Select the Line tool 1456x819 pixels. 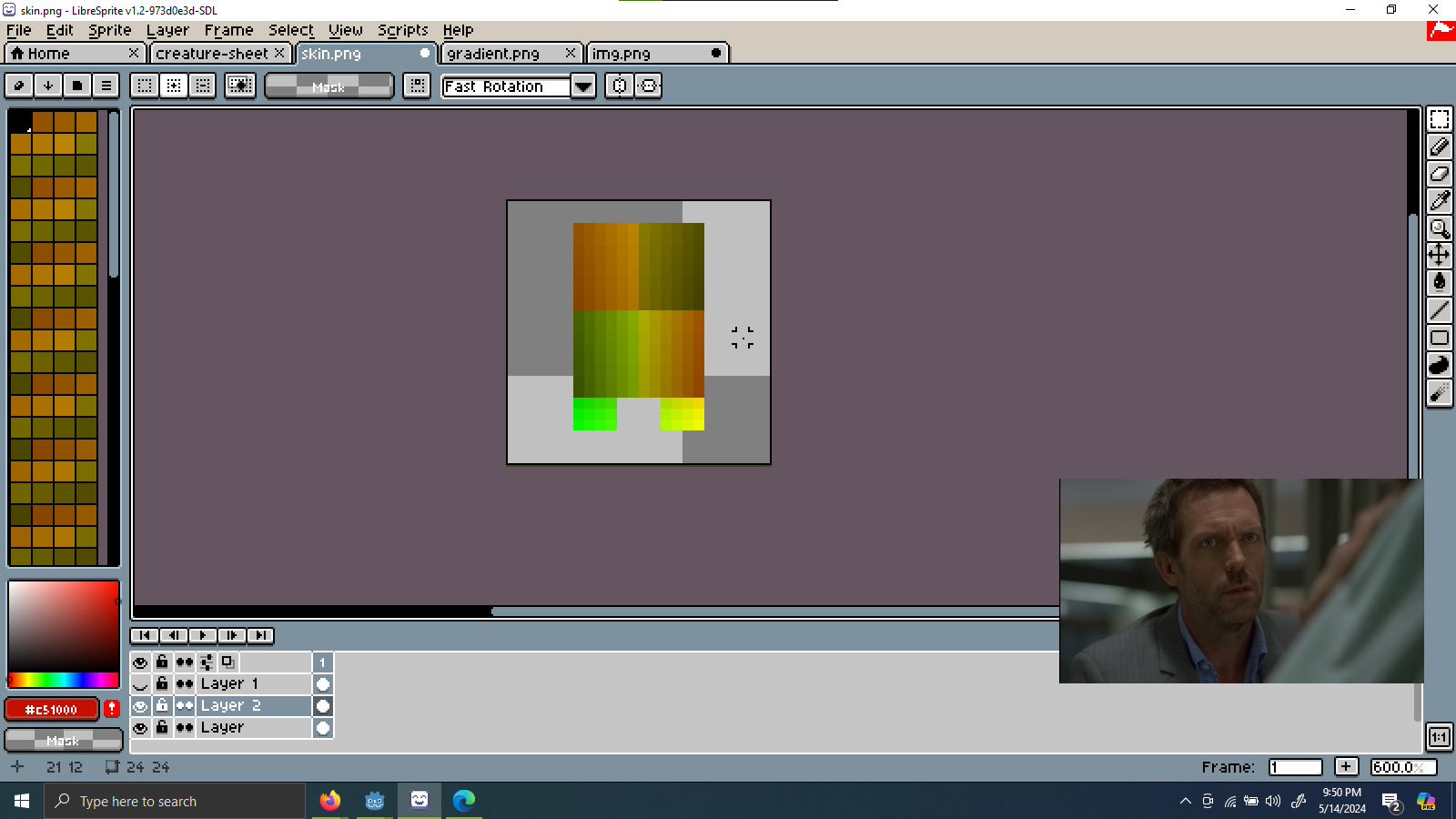tap(1439, 310)
